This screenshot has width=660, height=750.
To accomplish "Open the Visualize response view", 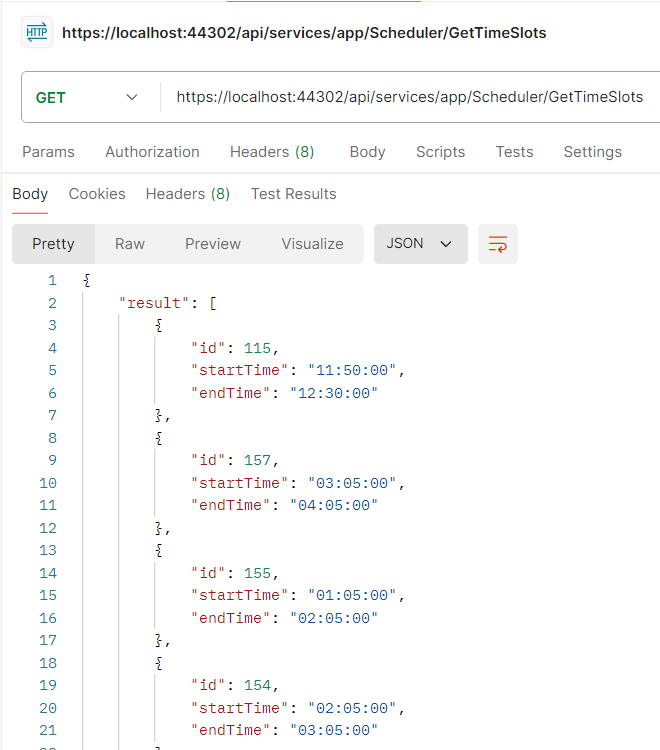I will [x=312, y=244].
